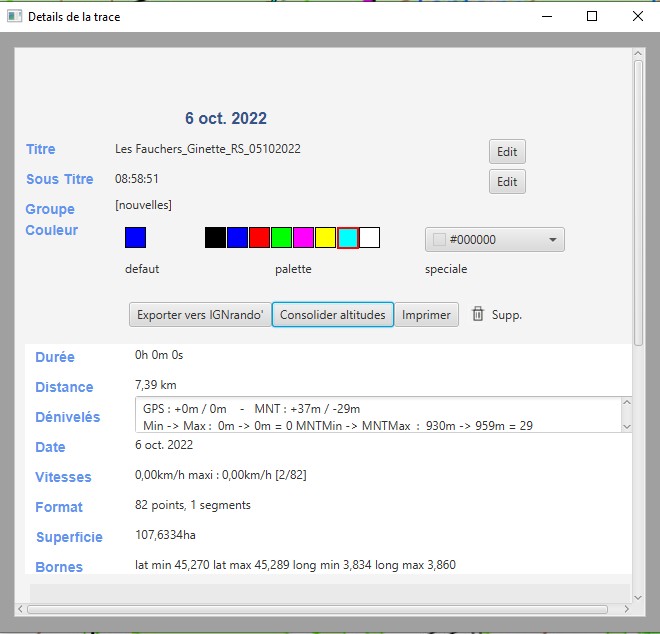Viewport: 660px width, 634px height.
Task: Maximize the Details de la trace window
Action: pyautogui.click(x=592, y=17)
